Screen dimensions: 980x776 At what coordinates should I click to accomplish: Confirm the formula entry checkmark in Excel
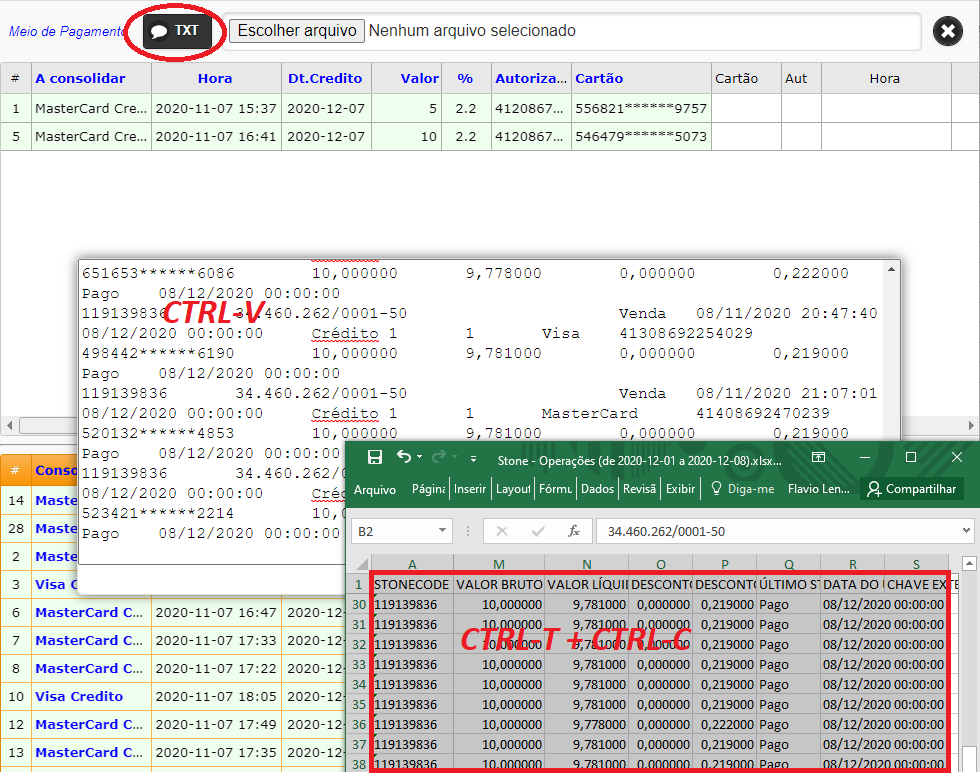tap(538, 531)
